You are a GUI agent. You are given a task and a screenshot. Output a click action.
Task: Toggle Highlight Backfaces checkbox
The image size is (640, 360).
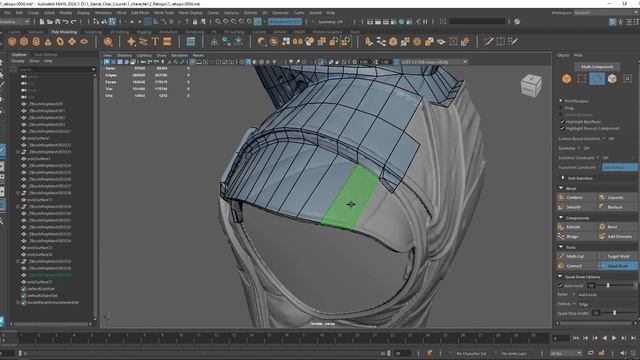562,122
